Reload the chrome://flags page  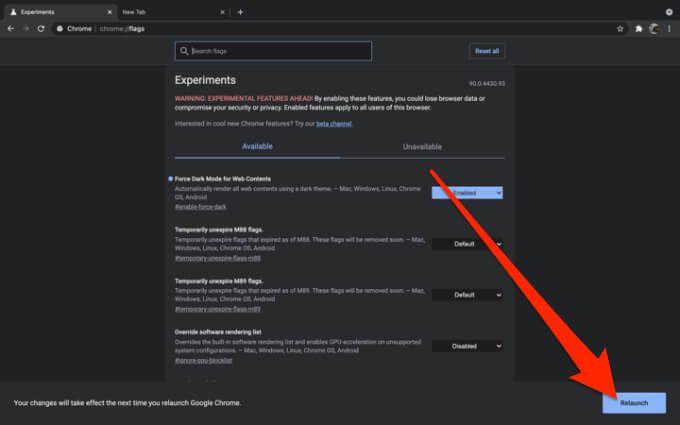40,29
